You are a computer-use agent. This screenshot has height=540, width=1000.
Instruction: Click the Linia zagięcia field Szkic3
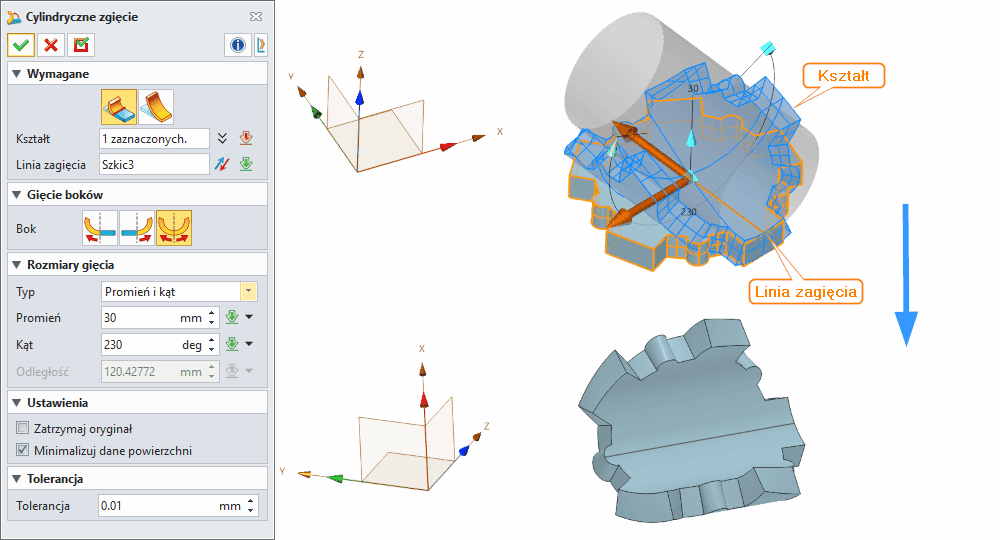(154, 164)
